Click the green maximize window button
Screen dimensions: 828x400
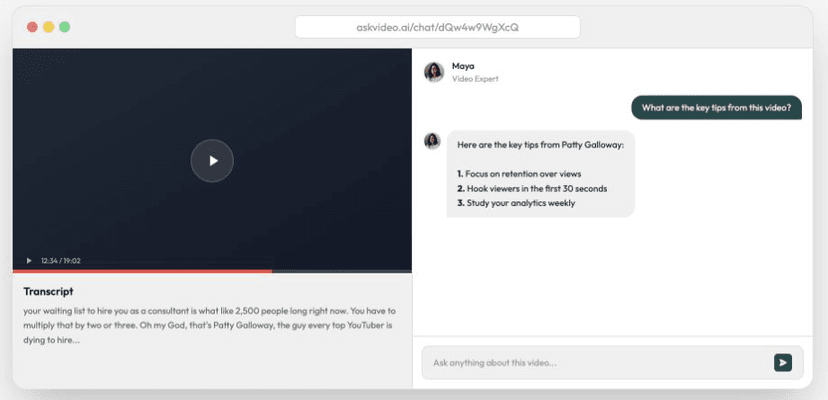click(64, 27)
